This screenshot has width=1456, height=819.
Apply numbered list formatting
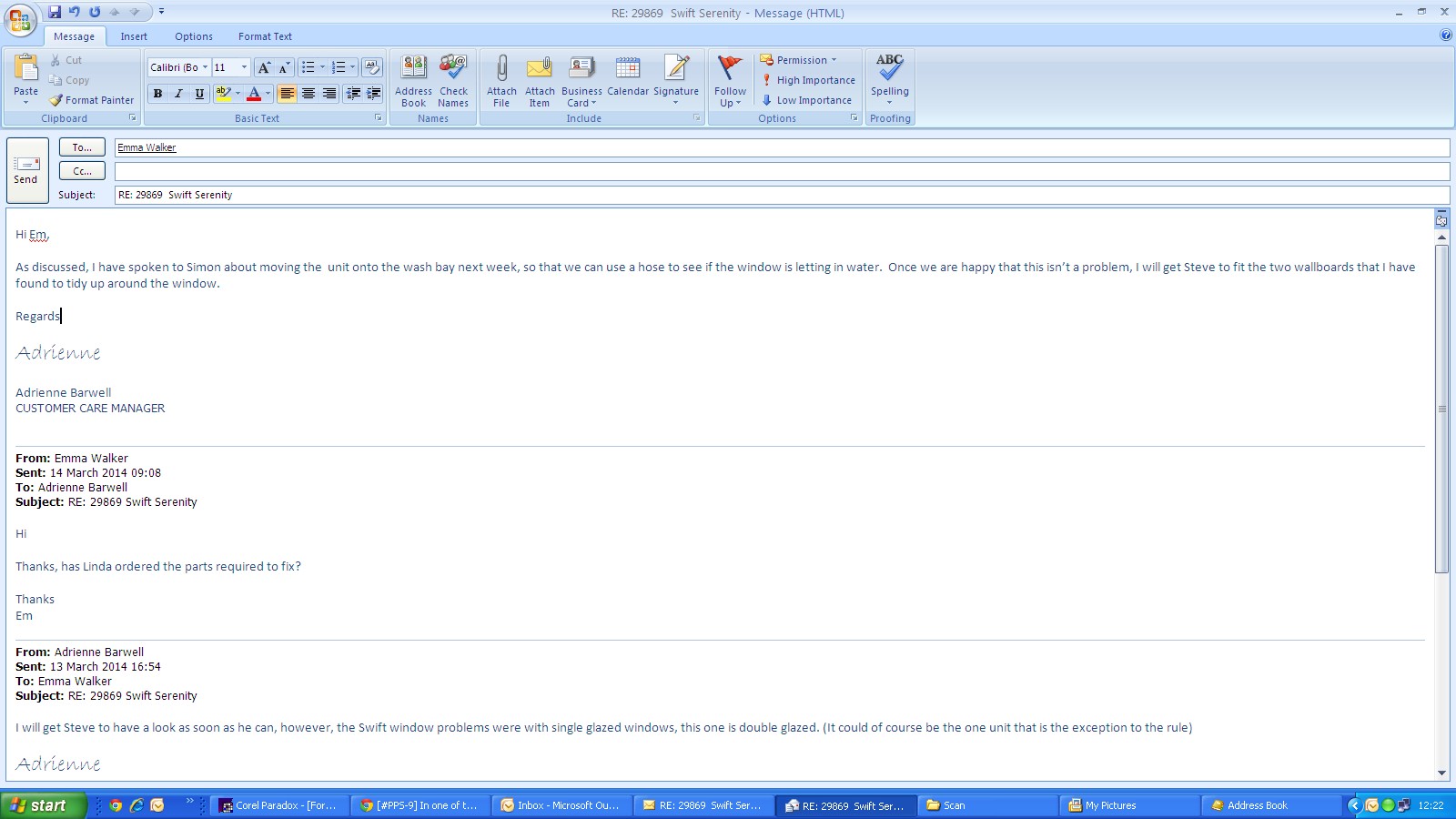pos(339,67)
